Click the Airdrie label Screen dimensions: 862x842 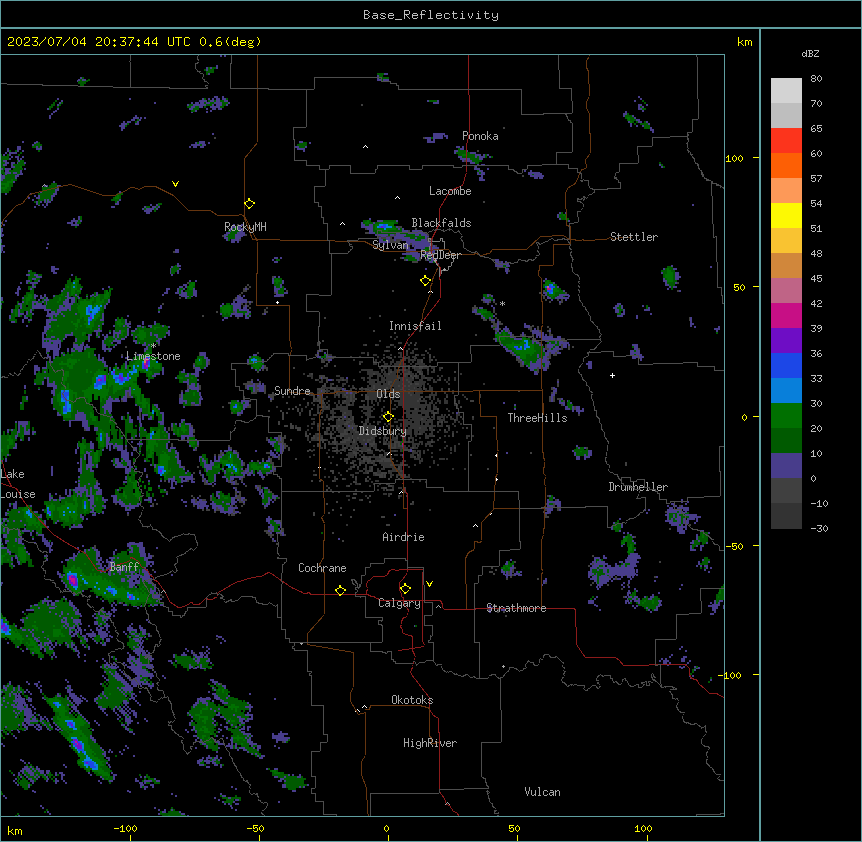[x=403, y=537]
